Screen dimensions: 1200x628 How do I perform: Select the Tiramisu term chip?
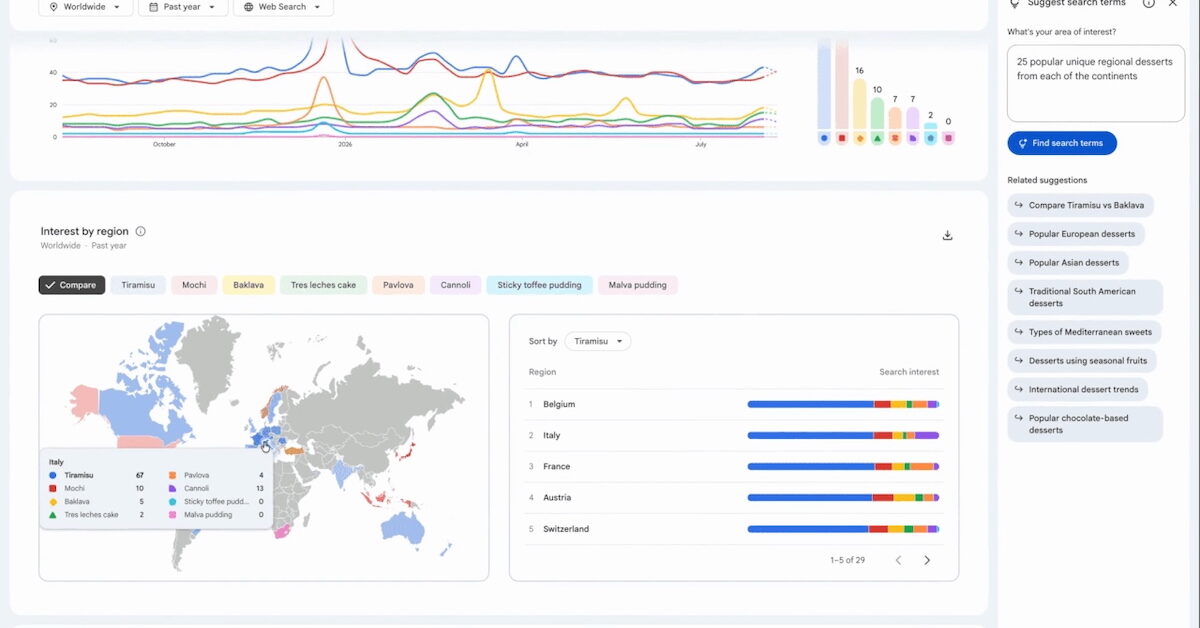pyautogui.click(x=138, y=285)
